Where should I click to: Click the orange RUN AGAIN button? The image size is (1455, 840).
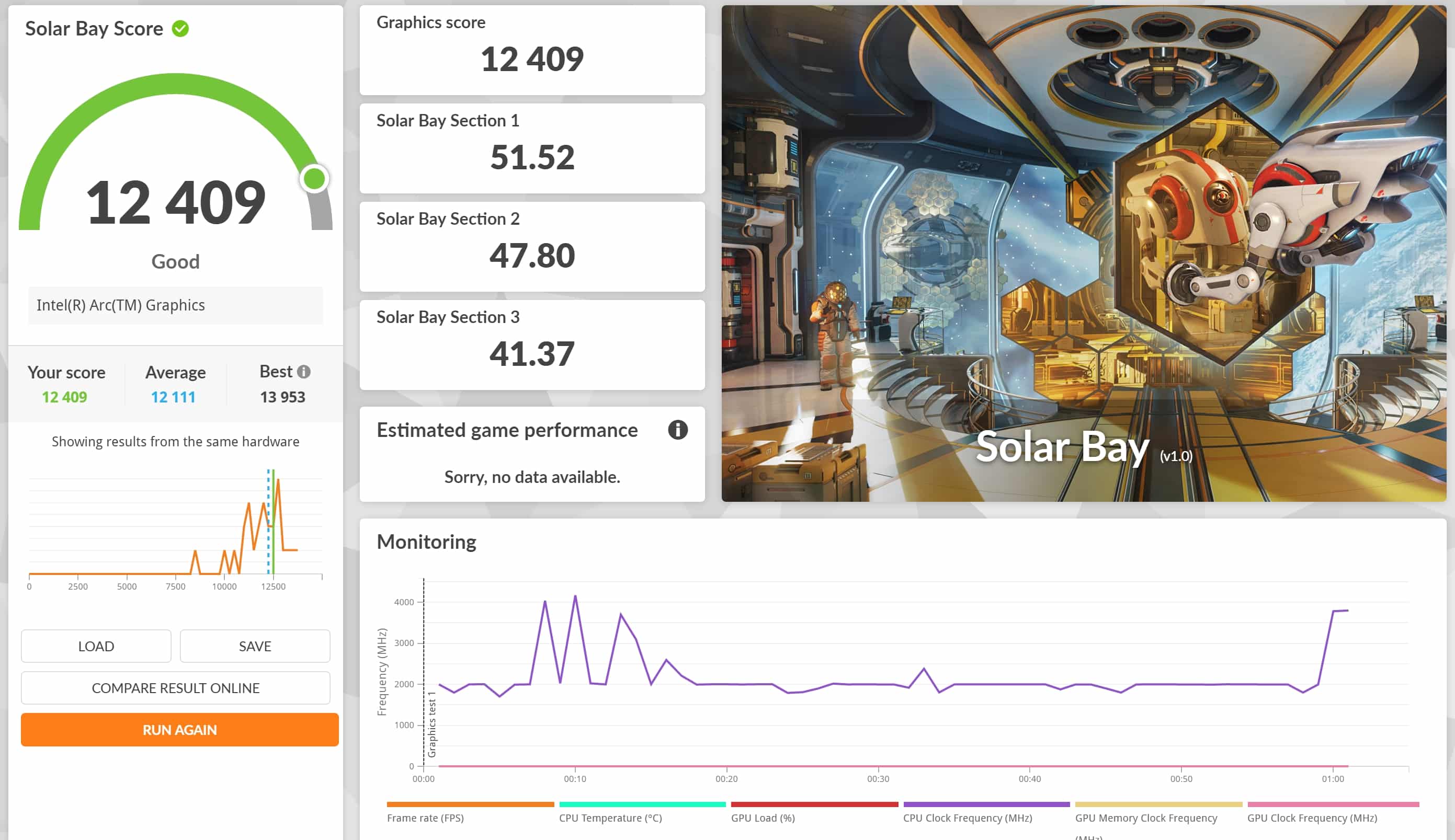pyautogui.click(x=179, y=730)
